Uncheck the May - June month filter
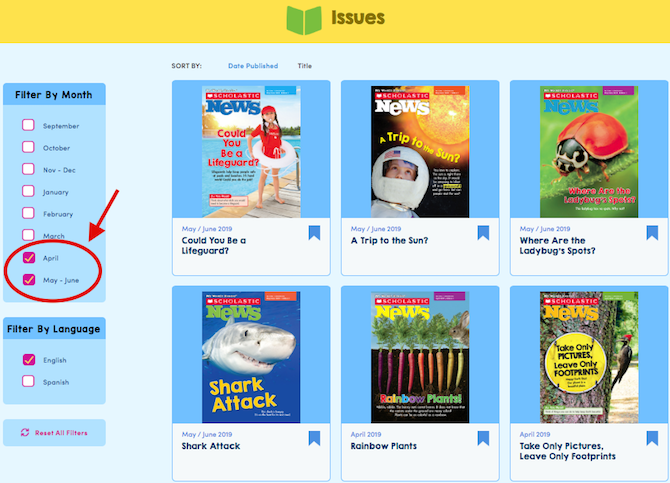This screenshot has height=483, width=670. (29, 280)
